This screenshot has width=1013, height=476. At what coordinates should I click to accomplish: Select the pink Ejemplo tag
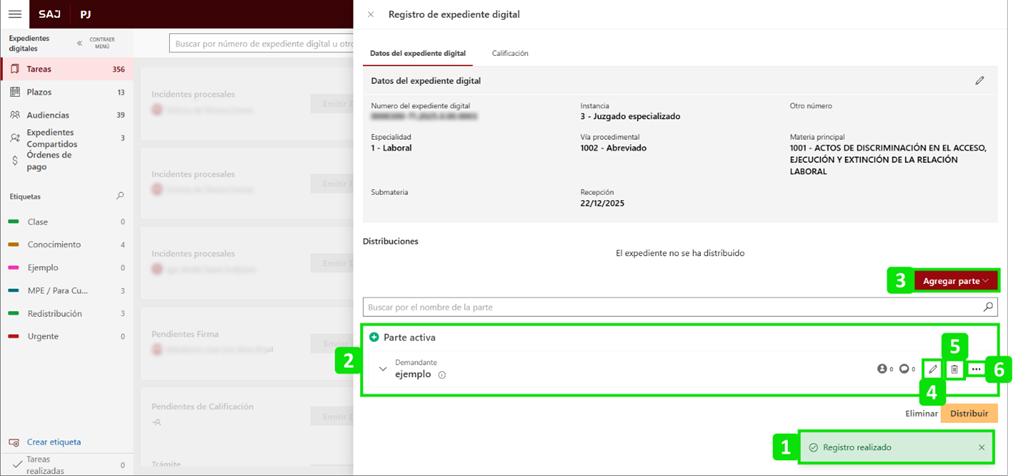[43, 268]
